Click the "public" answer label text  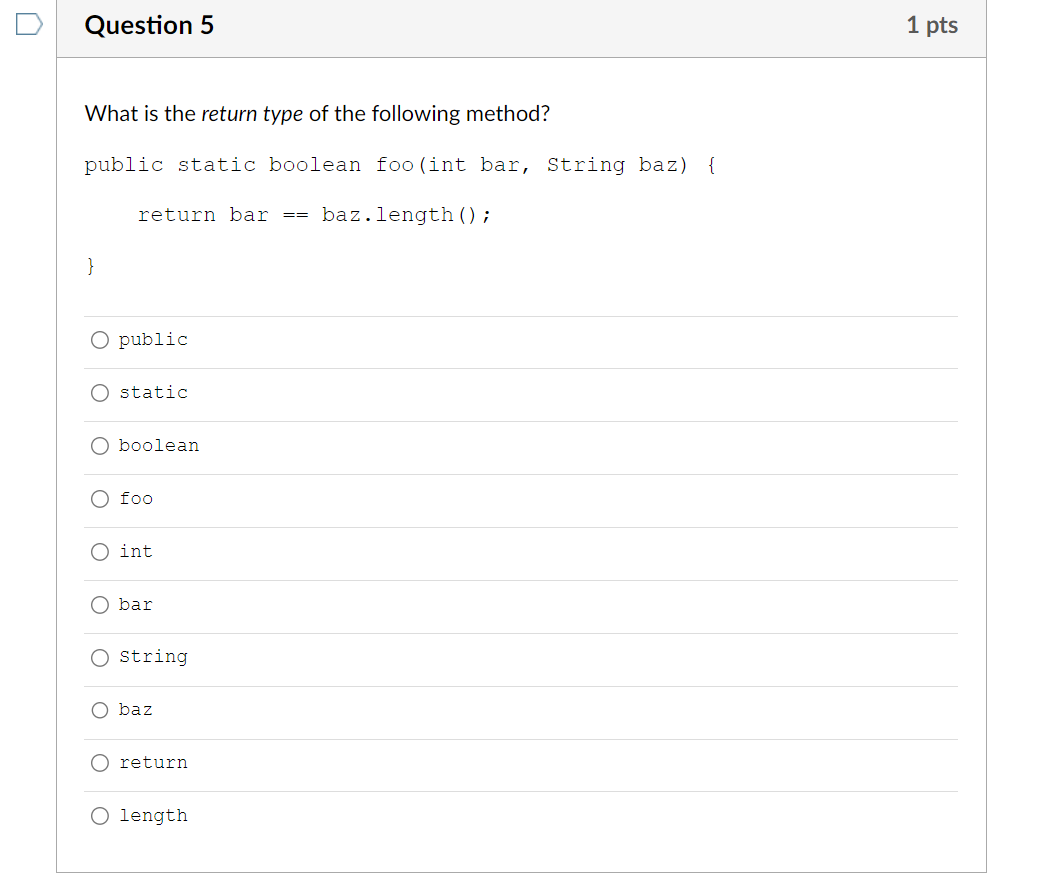(153, 340)
